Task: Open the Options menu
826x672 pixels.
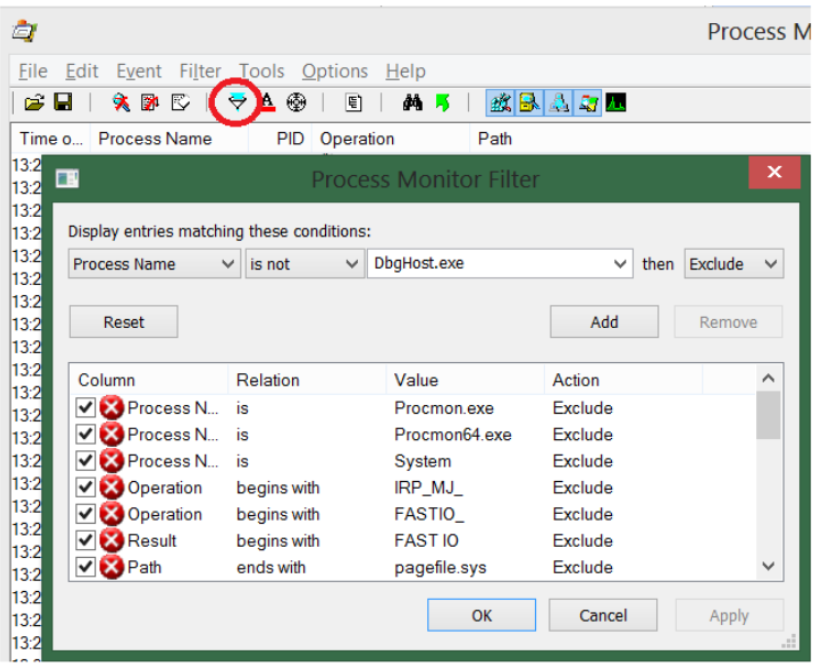Action: pyautogui.click(x=334, y=71)
